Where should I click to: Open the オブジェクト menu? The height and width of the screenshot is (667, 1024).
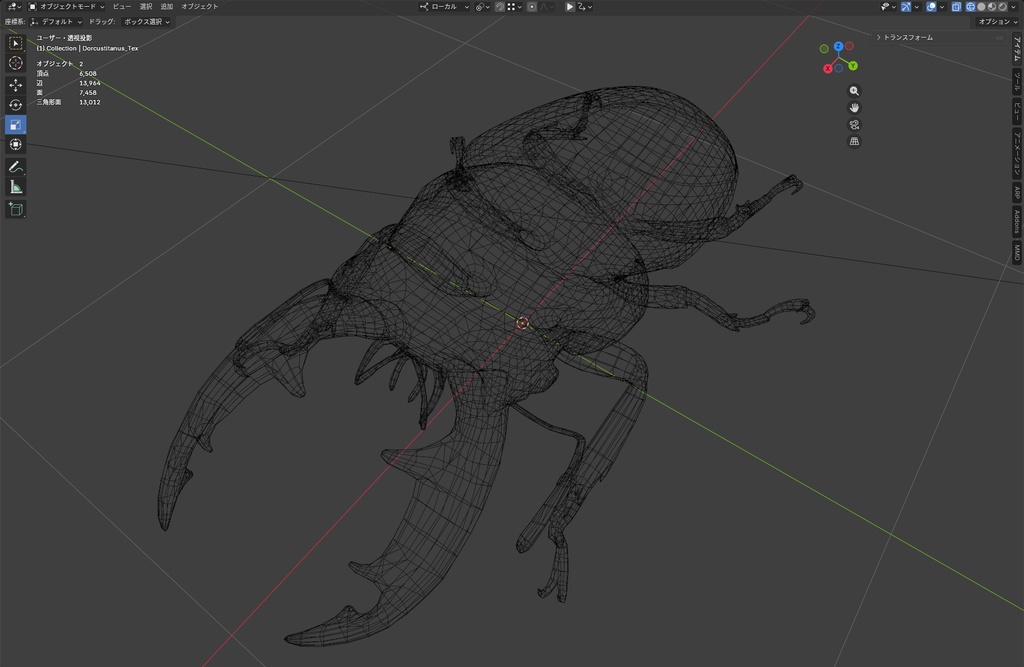(x=199, y=7)
